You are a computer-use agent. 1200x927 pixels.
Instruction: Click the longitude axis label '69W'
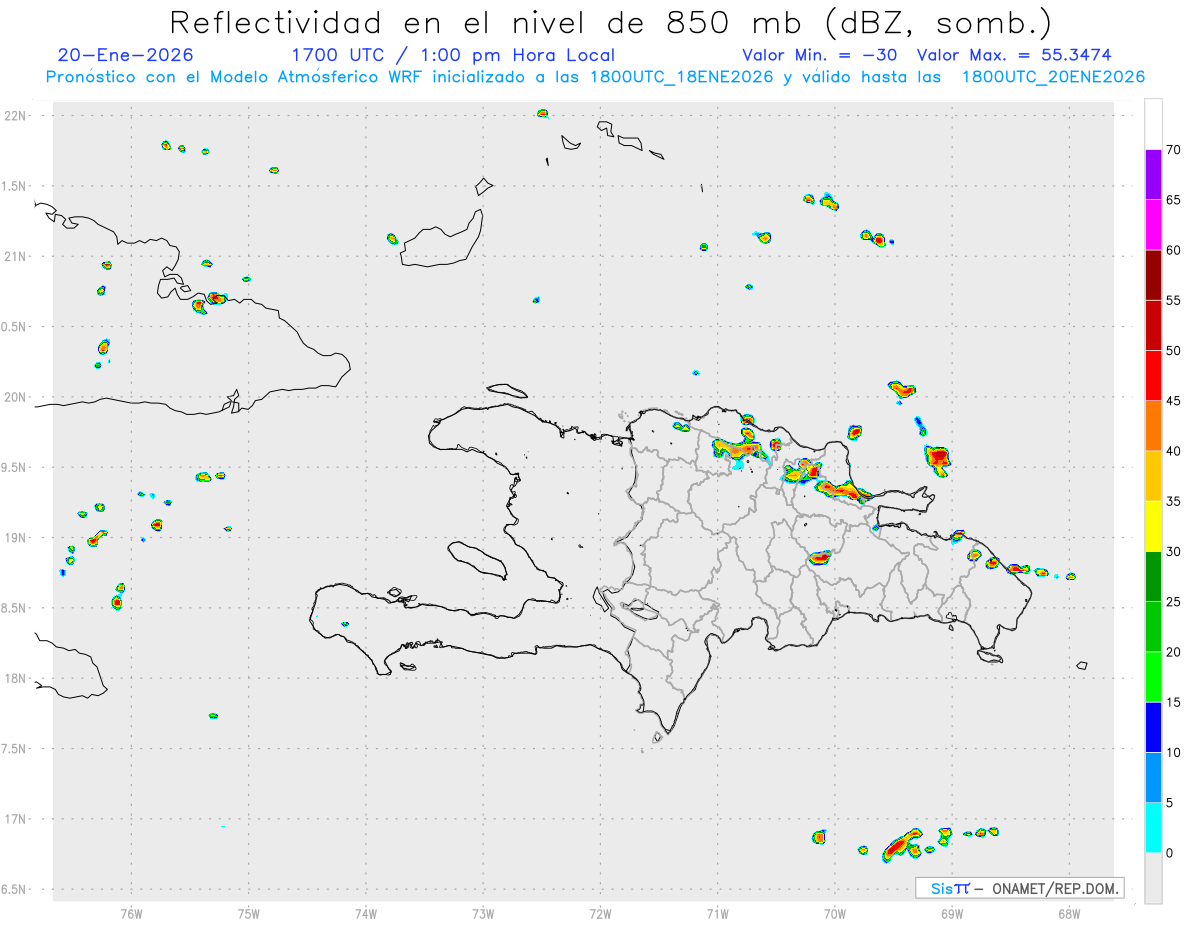951,913
